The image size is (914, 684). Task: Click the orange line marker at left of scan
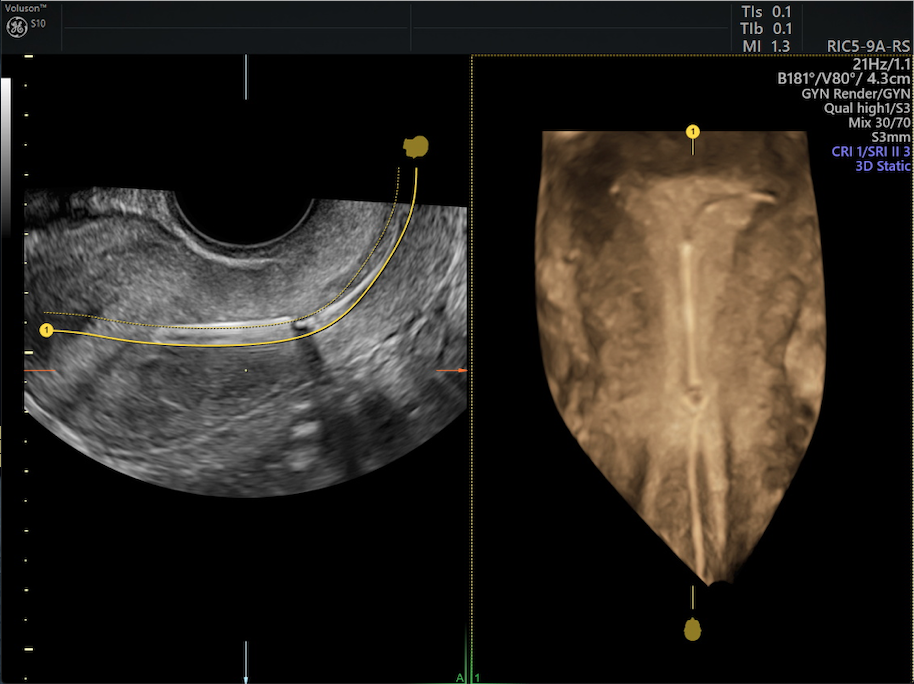(41, 372)
